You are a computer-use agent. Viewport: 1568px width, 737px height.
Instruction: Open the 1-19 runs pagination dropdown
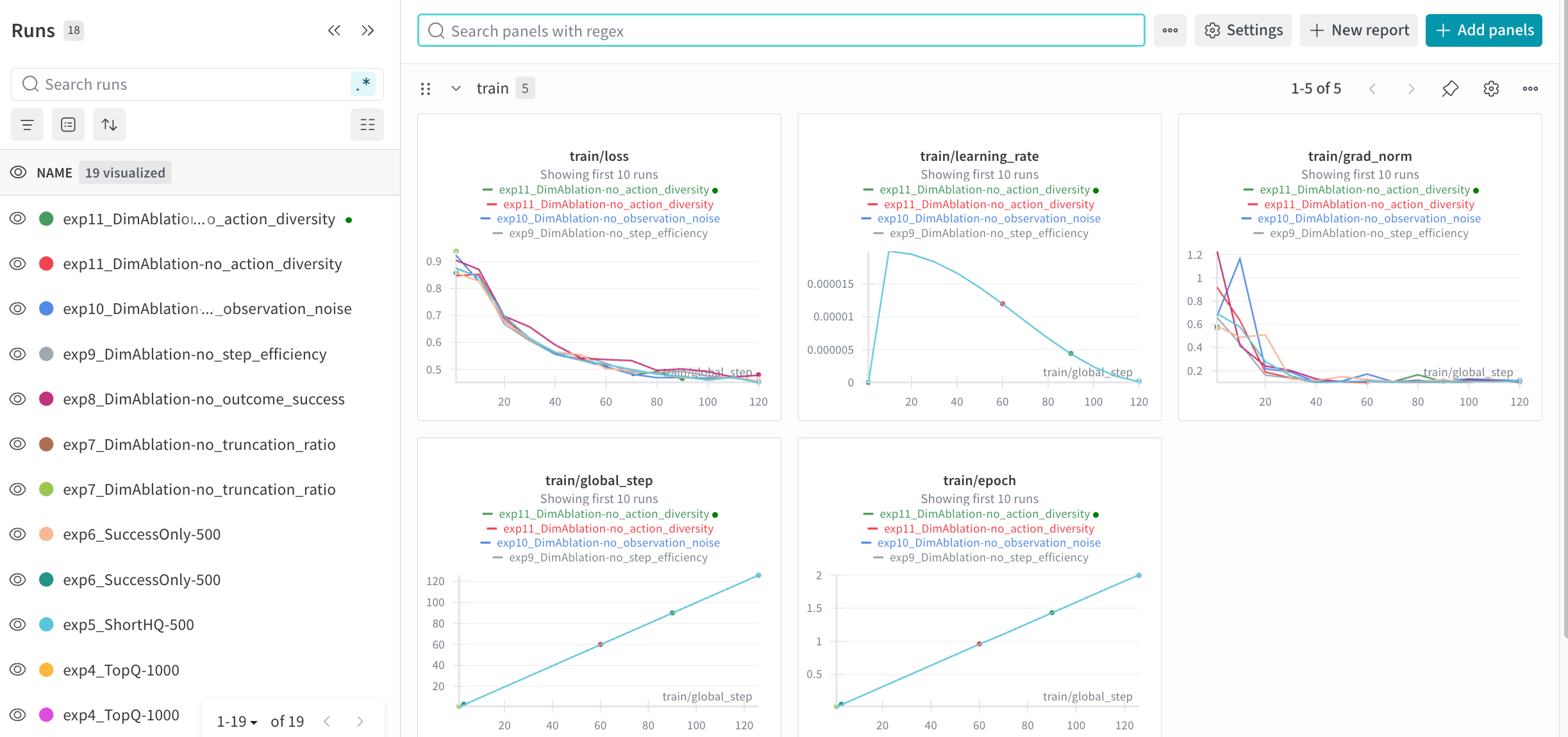click(237, 722)
